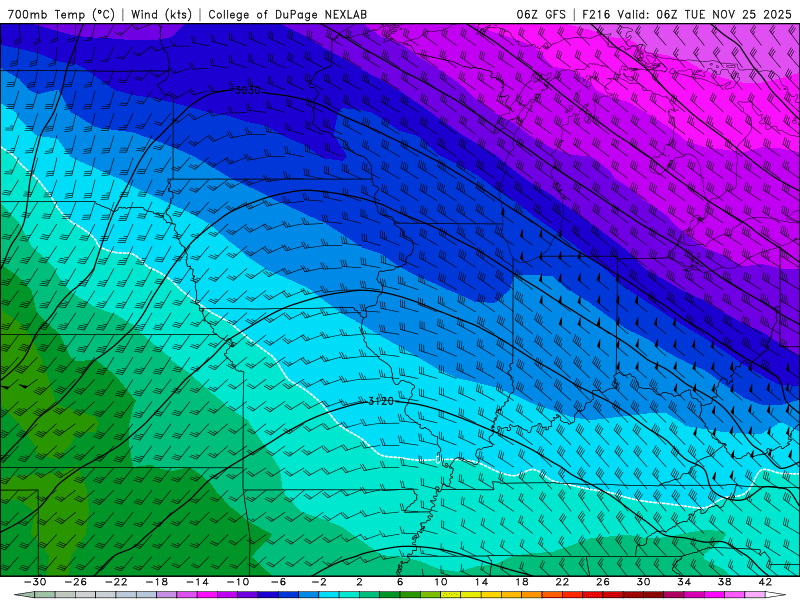Click the '-14' color scale label
The height and width of the screenshot is (600, 800).
pos(197,582)
